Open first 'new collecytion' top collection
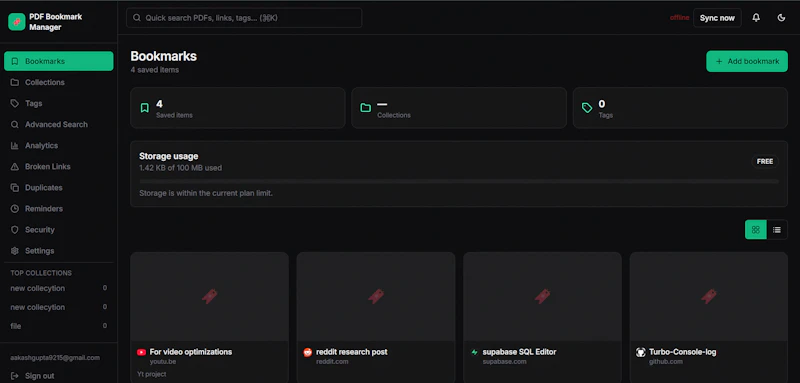Screen dimensions: 800x383 tap(59, 288)
